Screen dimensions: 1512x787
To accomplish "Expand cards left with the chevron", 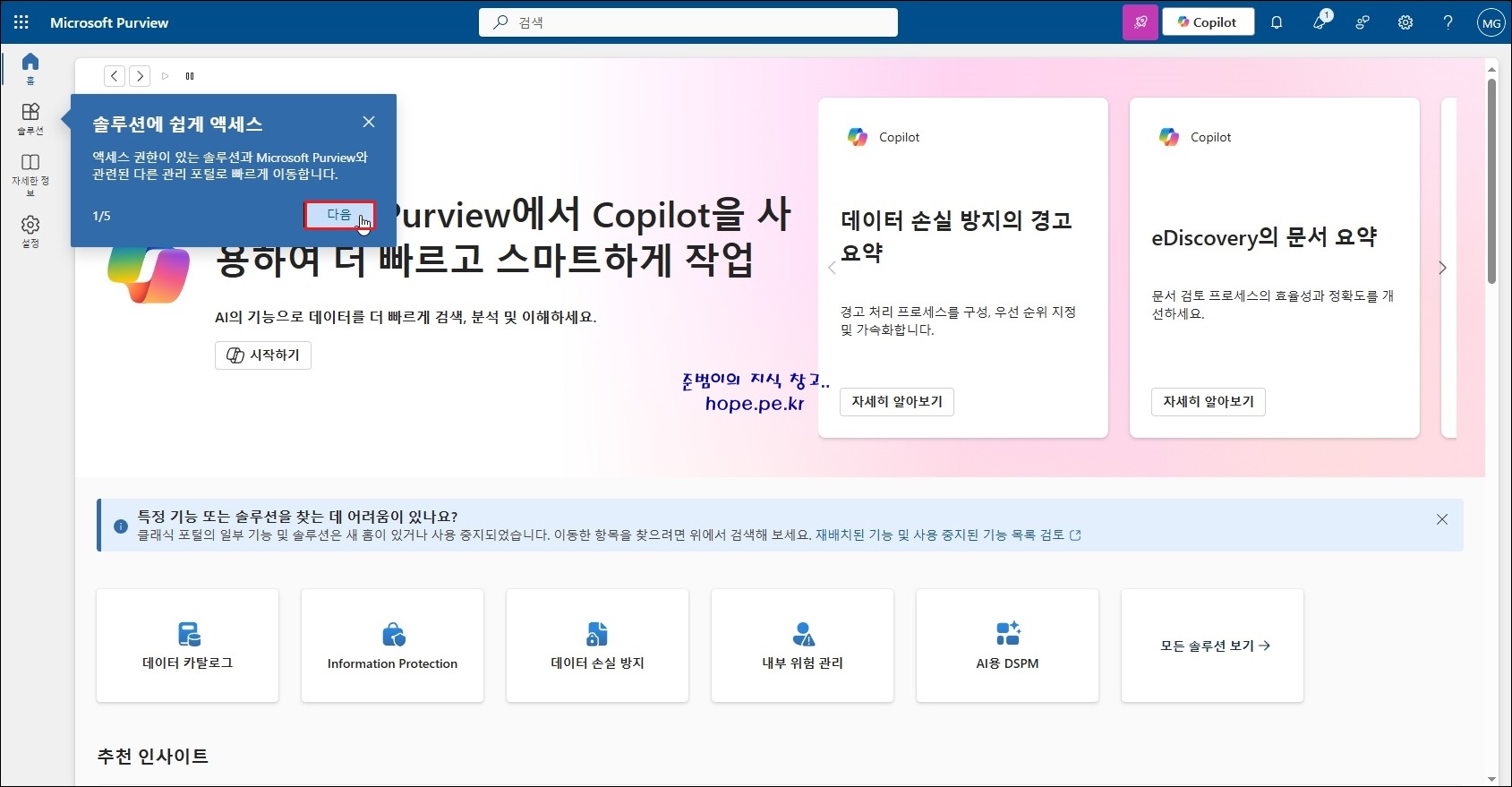I will pyautogui.click(x=832, y=268).
